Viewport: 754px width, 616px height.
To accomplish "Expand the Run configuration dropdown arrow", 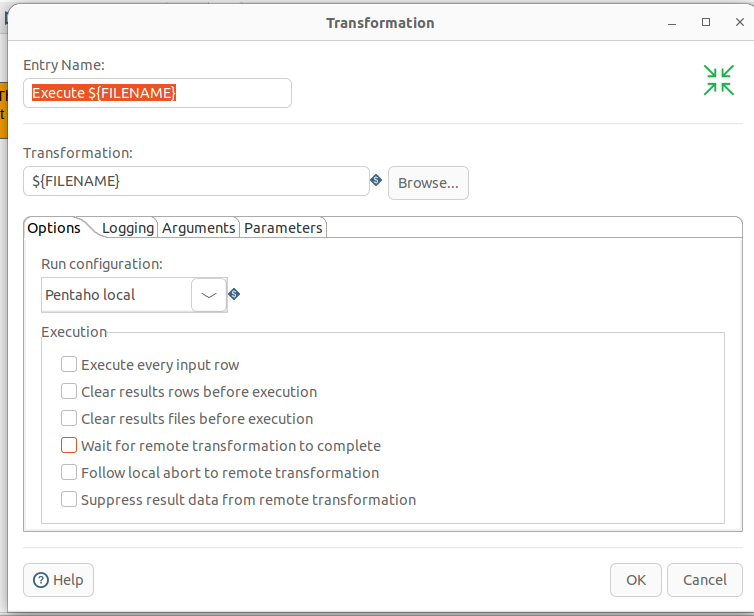I will pyautogui.click(x=208, y=295).
